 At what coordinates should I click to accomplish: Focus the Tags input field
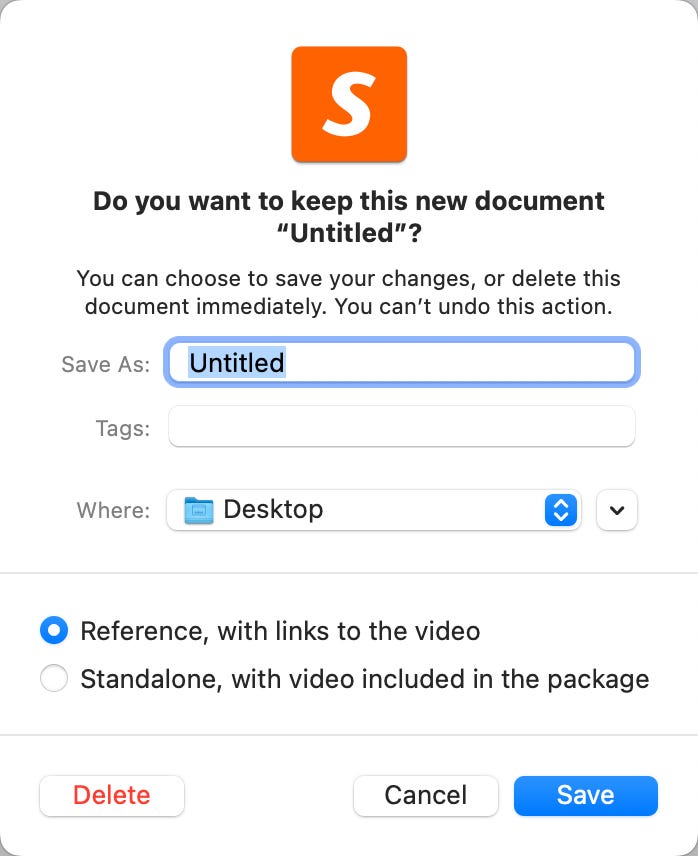(402, 426)
